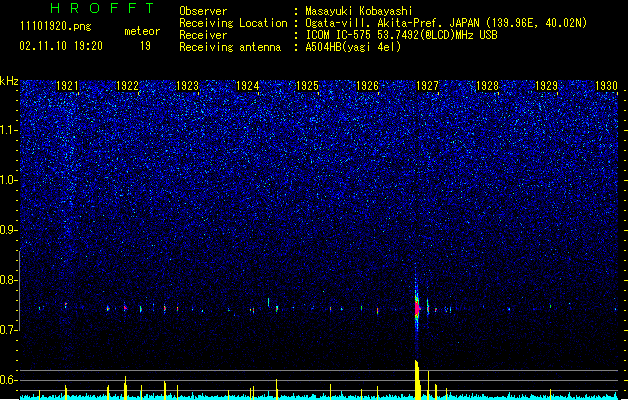The width and height of the screenshot is (629, 400).
Task: Click the 1927 time marker
Action: coord(427,86)
